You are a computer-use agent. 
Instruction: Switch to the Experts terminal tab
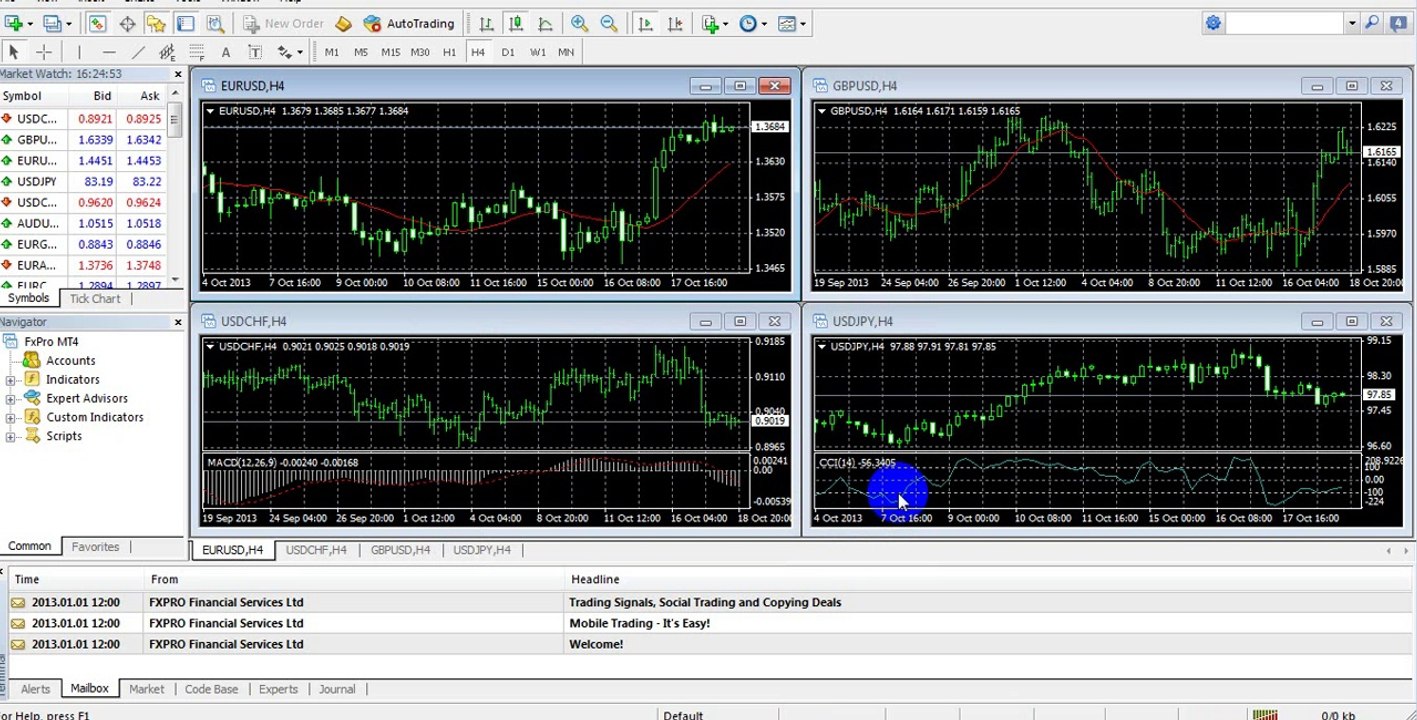pos(278,689)
